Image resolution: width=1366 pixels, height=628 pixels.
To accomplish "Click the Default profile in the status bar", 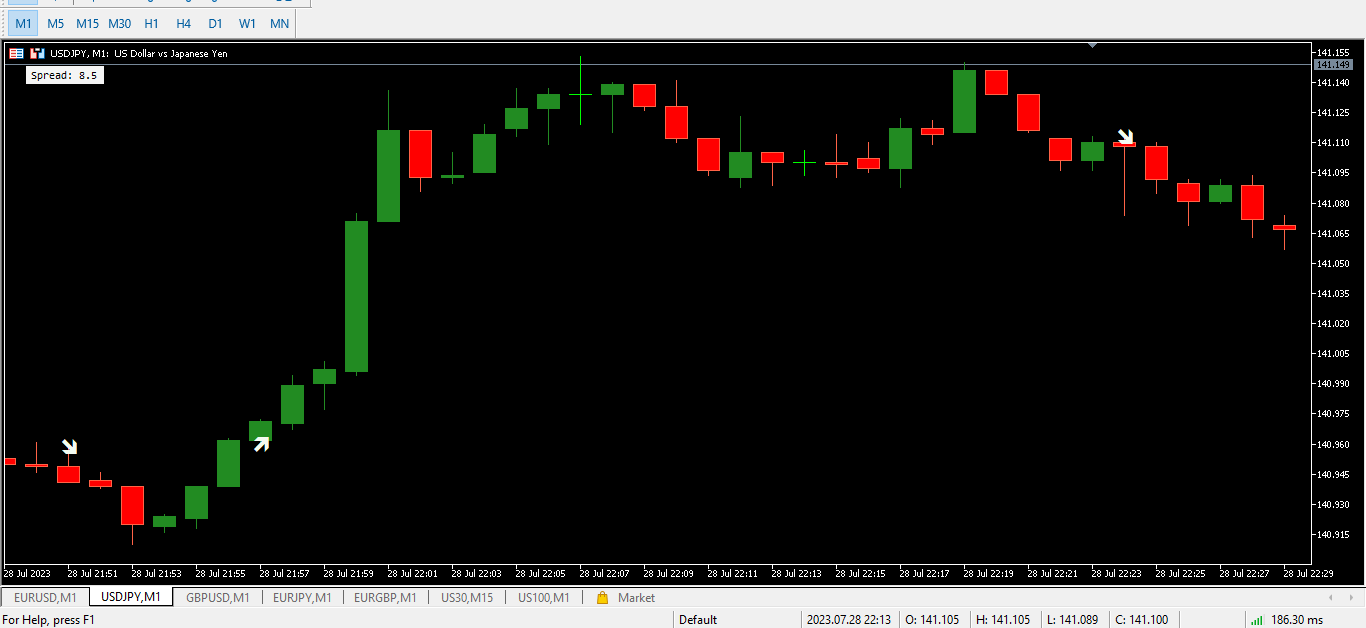I will (696, 619).
